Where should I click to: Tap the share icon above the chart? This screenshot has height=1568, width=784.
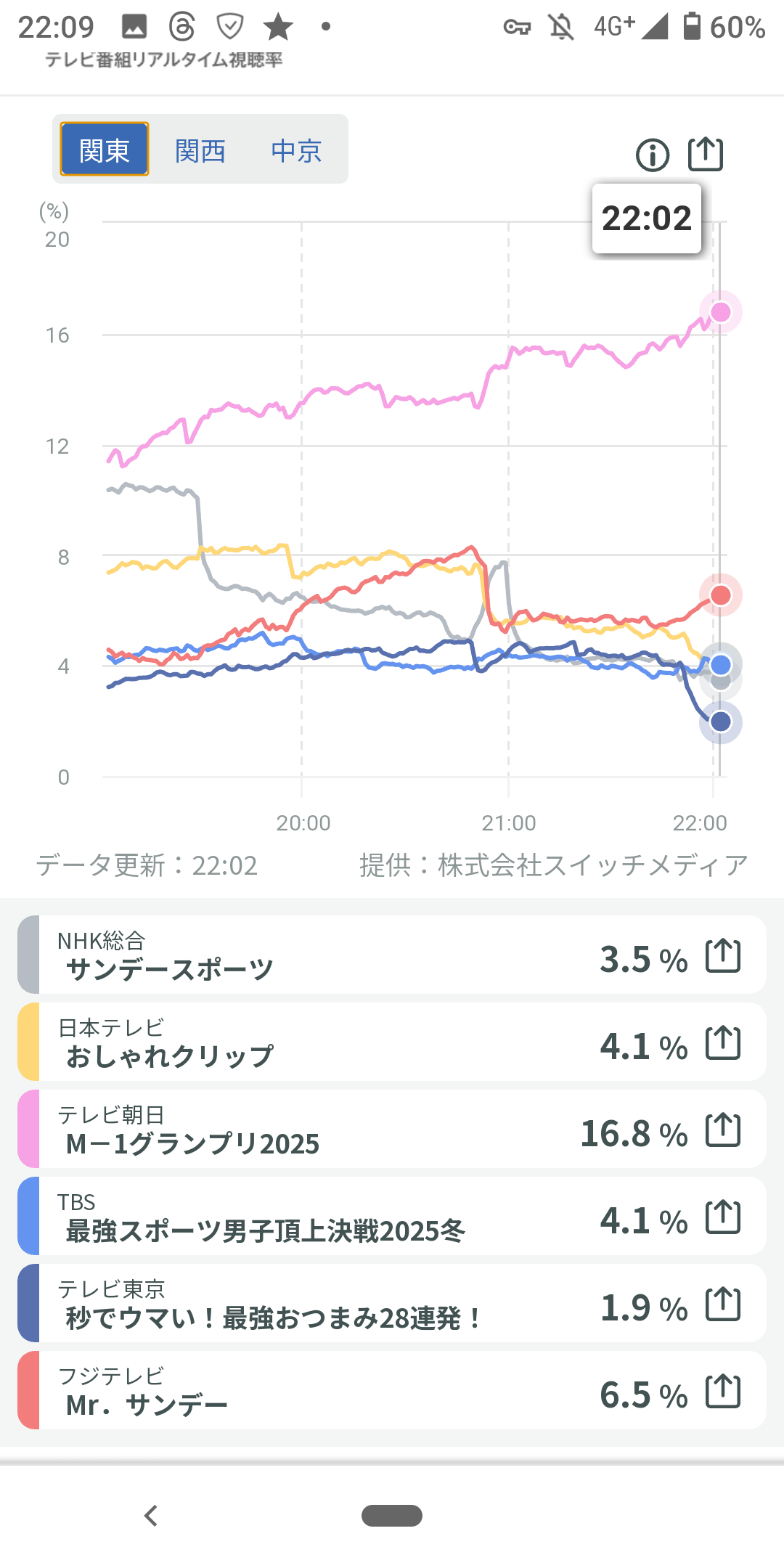[706, 154]
